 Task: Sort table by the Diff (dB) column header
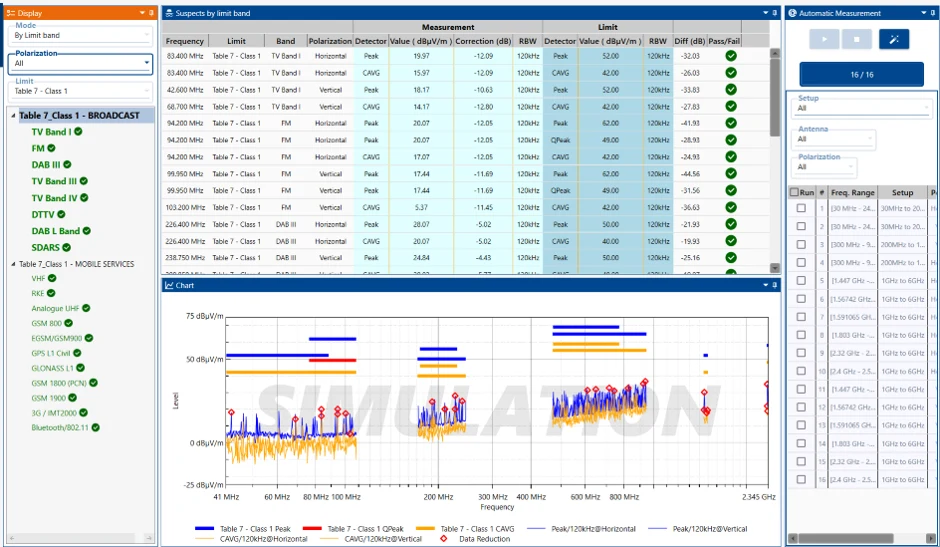click(x=689, y=41)
